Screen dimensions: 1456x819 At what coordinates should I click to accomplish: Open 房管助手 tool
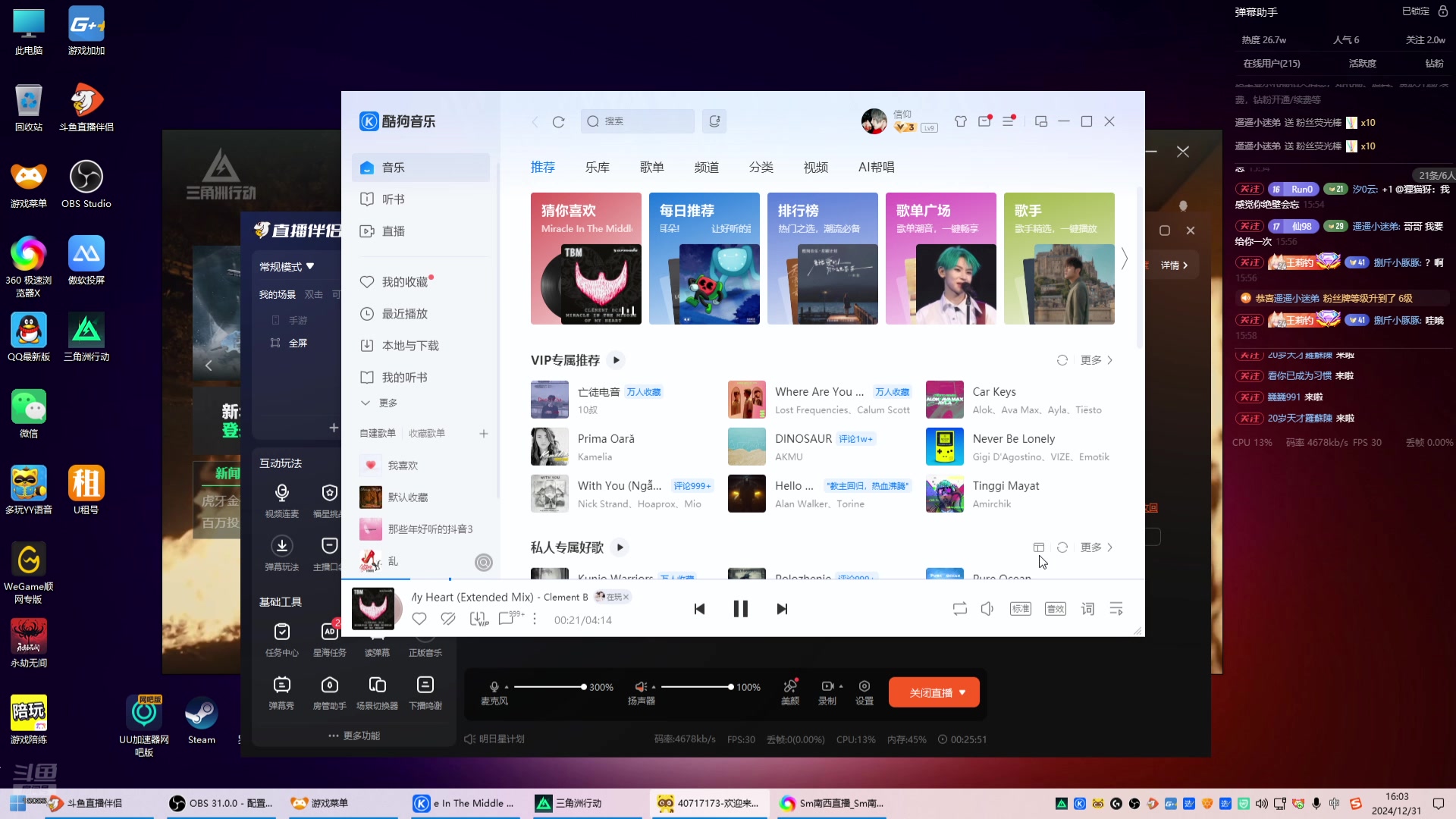pos(330,692)
